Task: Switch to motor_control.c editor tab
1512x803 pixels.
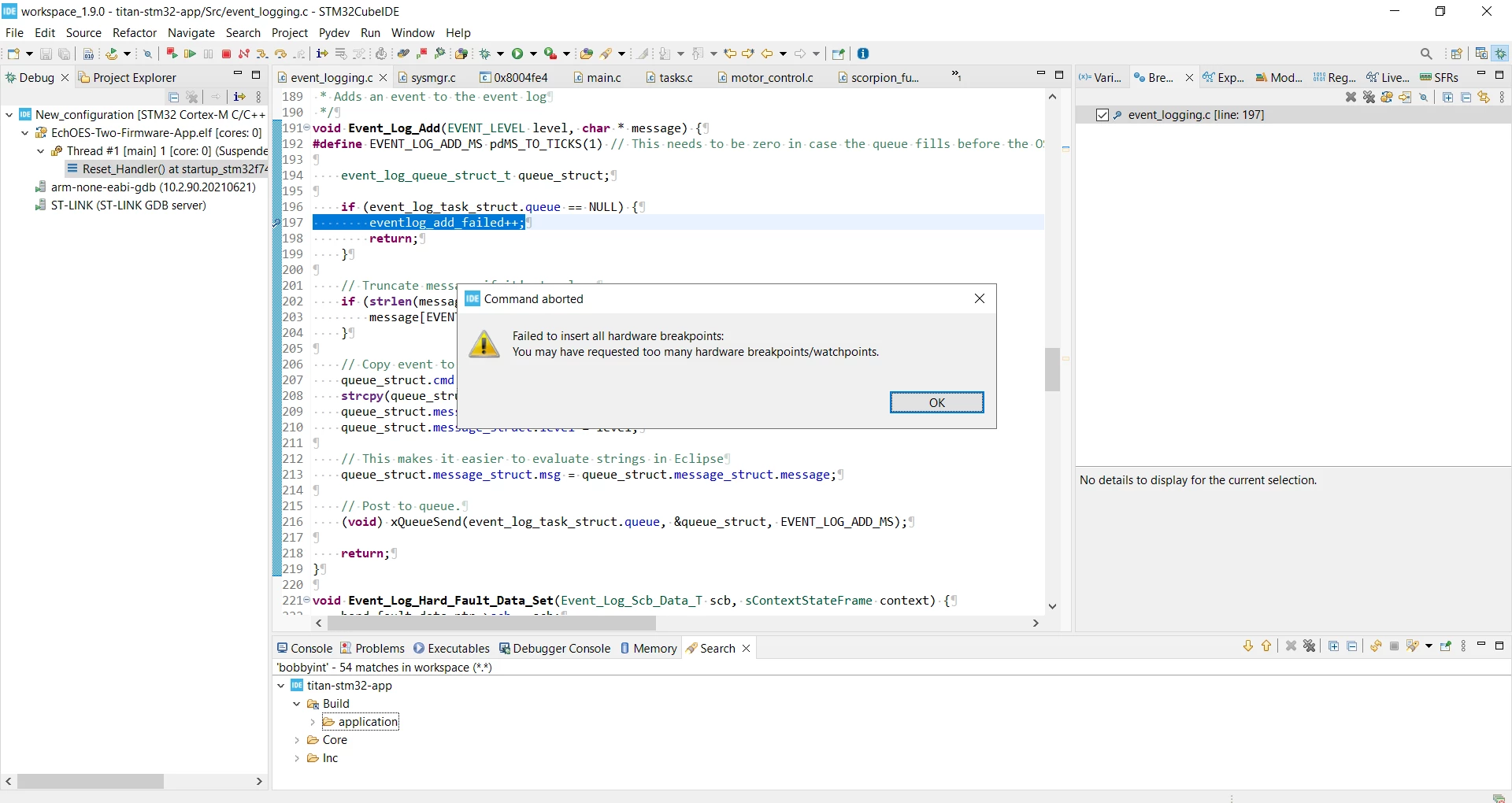Action: point(765,77)
